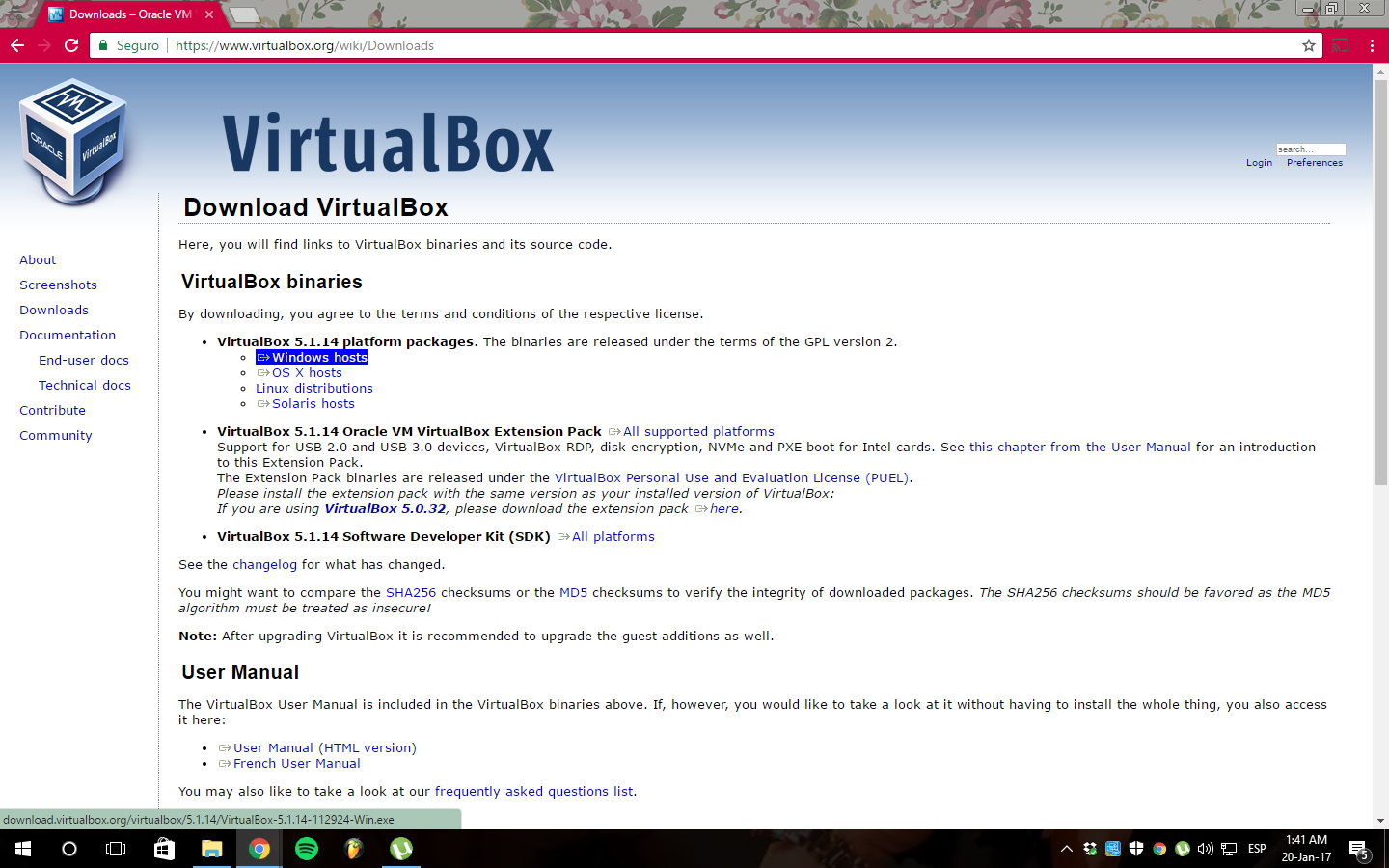Click the Login link
This screenshot has height=868, width=1389.
tap(1259, 163)
